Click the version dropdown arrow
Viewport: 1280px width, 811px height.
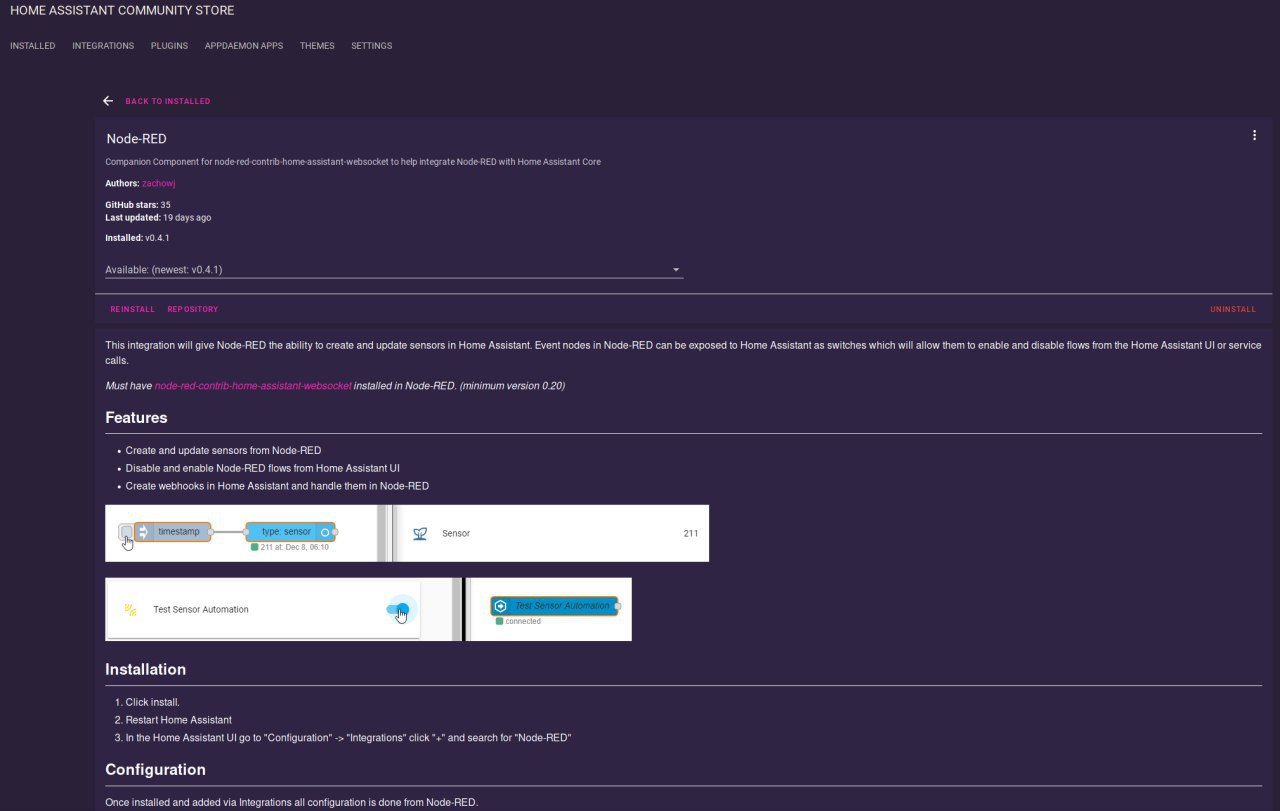click(x=676, y=270)
